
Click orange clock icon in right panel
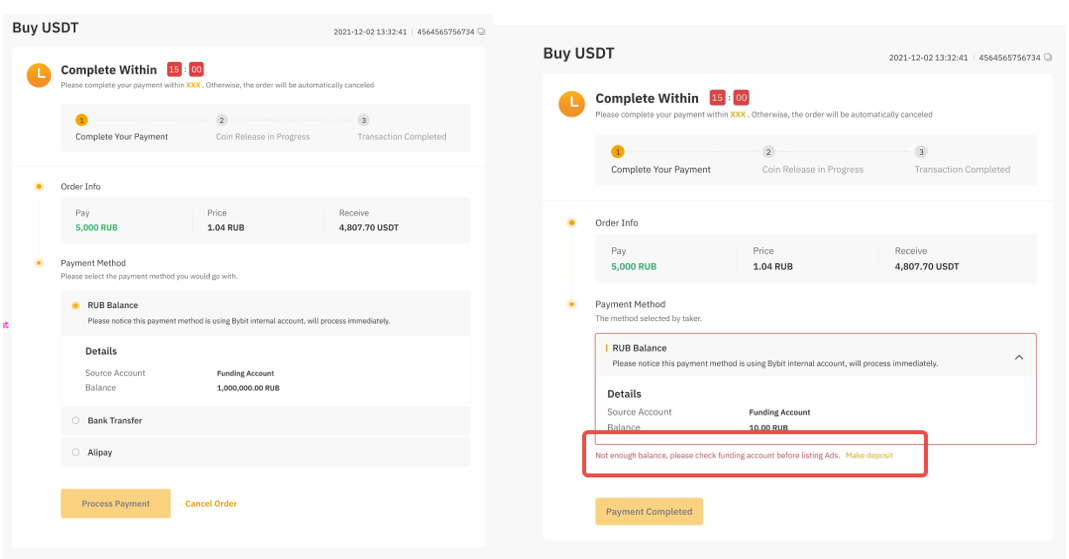(571, 103)
